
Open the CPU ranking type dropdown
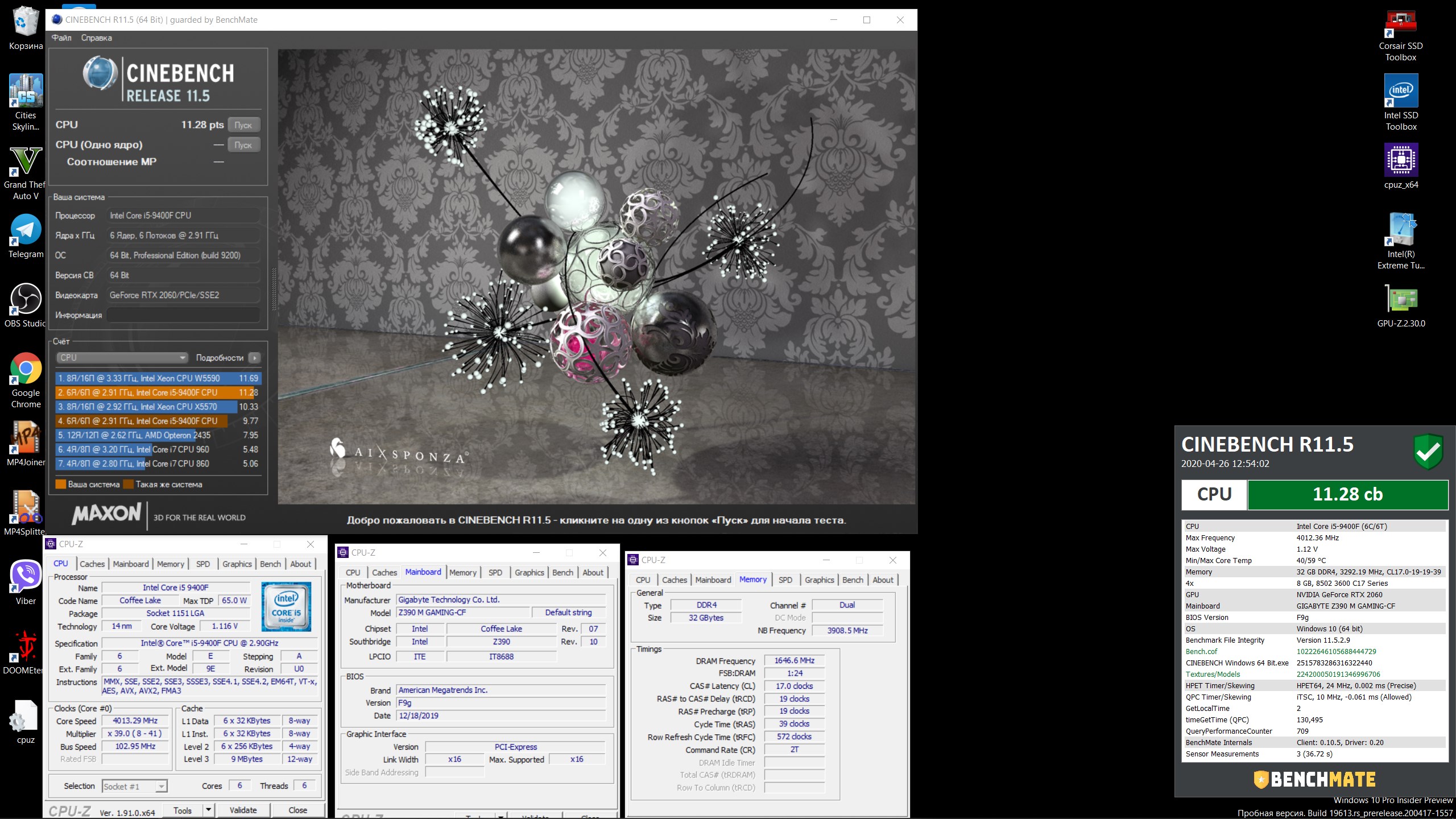tap(122, 358)
